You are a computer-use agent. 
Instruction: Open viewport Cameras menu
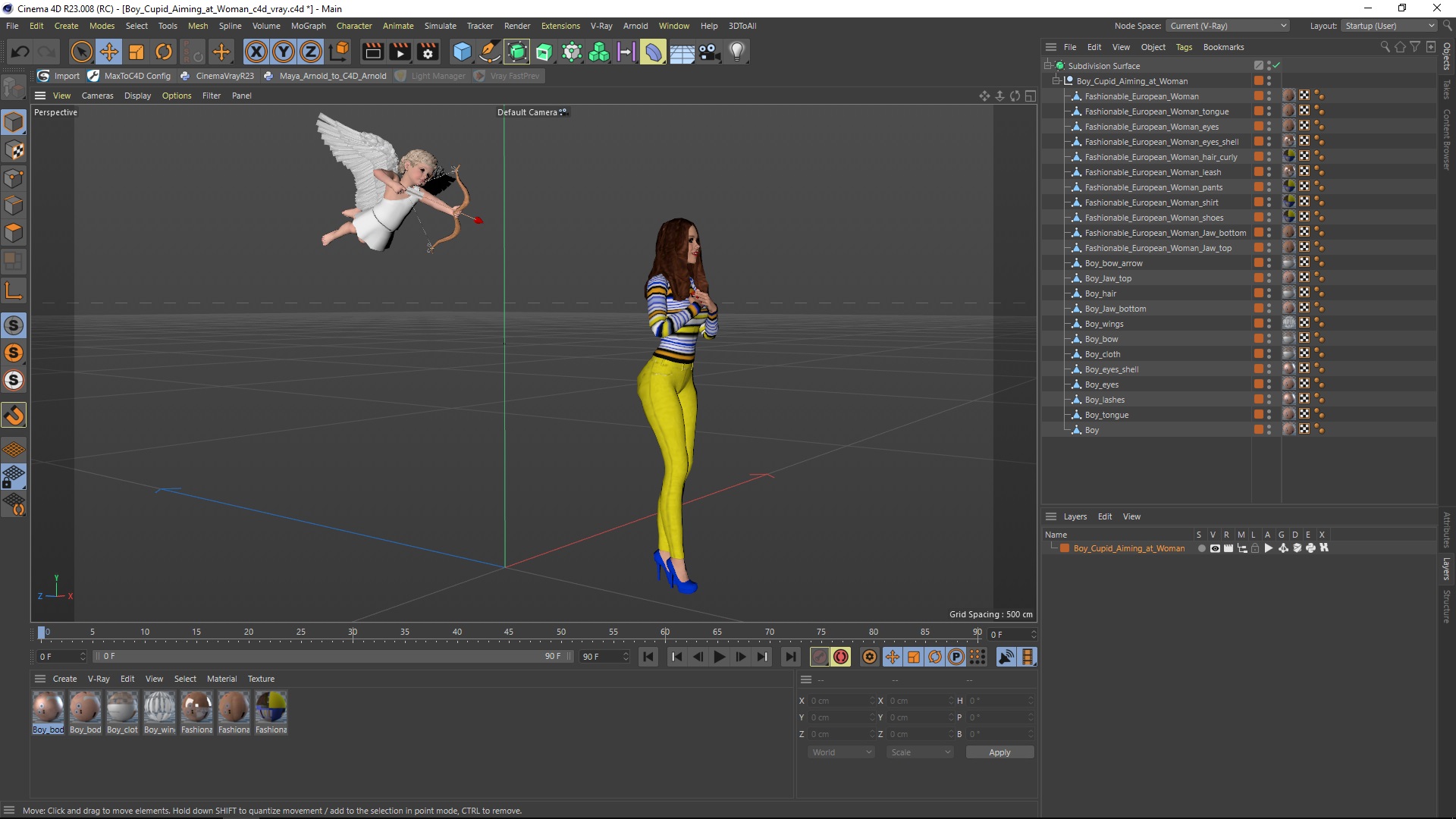pyautogui.click(x=97, y=96)
